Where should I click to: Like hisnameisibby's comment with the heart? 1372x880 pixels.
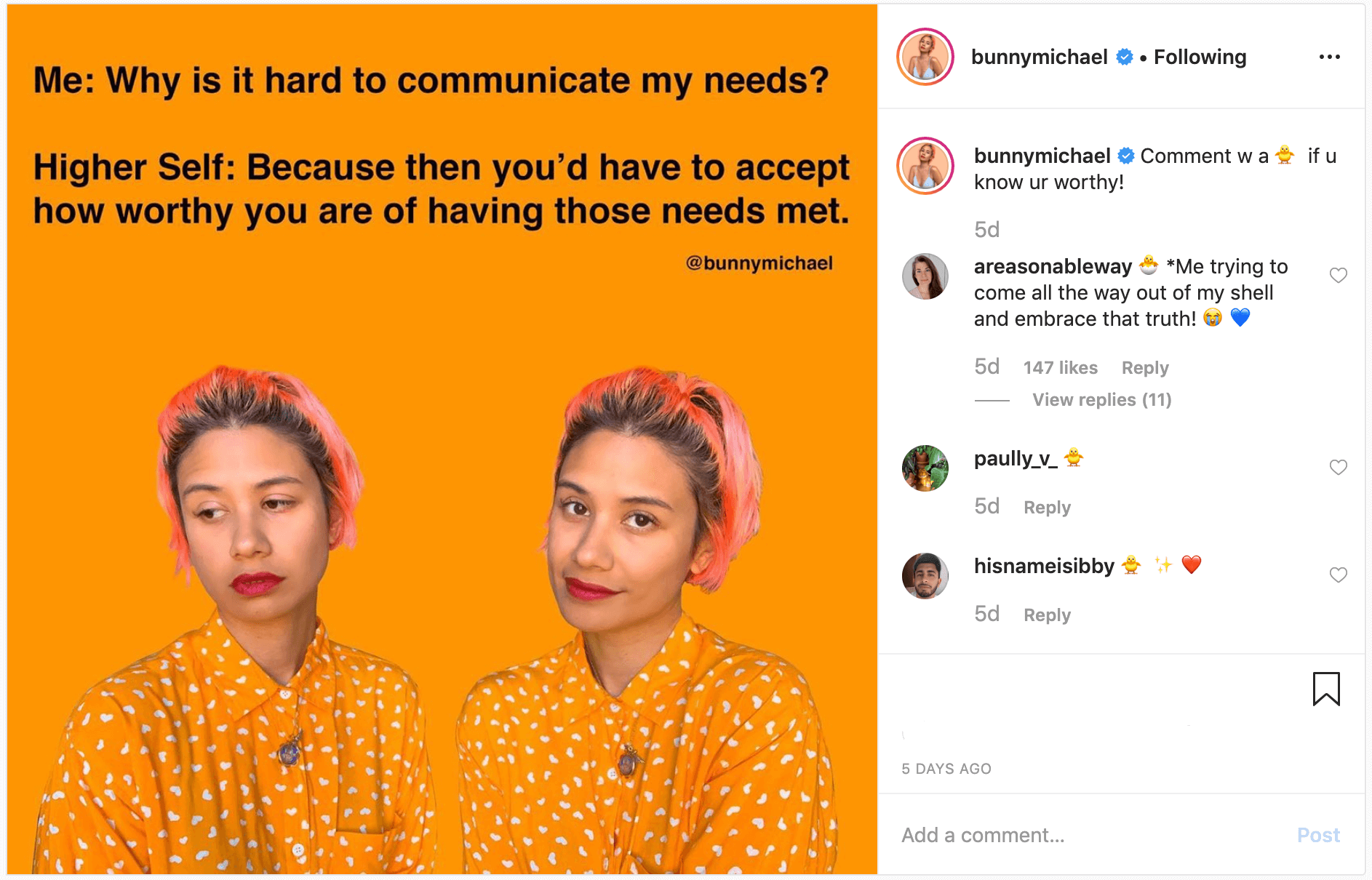1338,575
